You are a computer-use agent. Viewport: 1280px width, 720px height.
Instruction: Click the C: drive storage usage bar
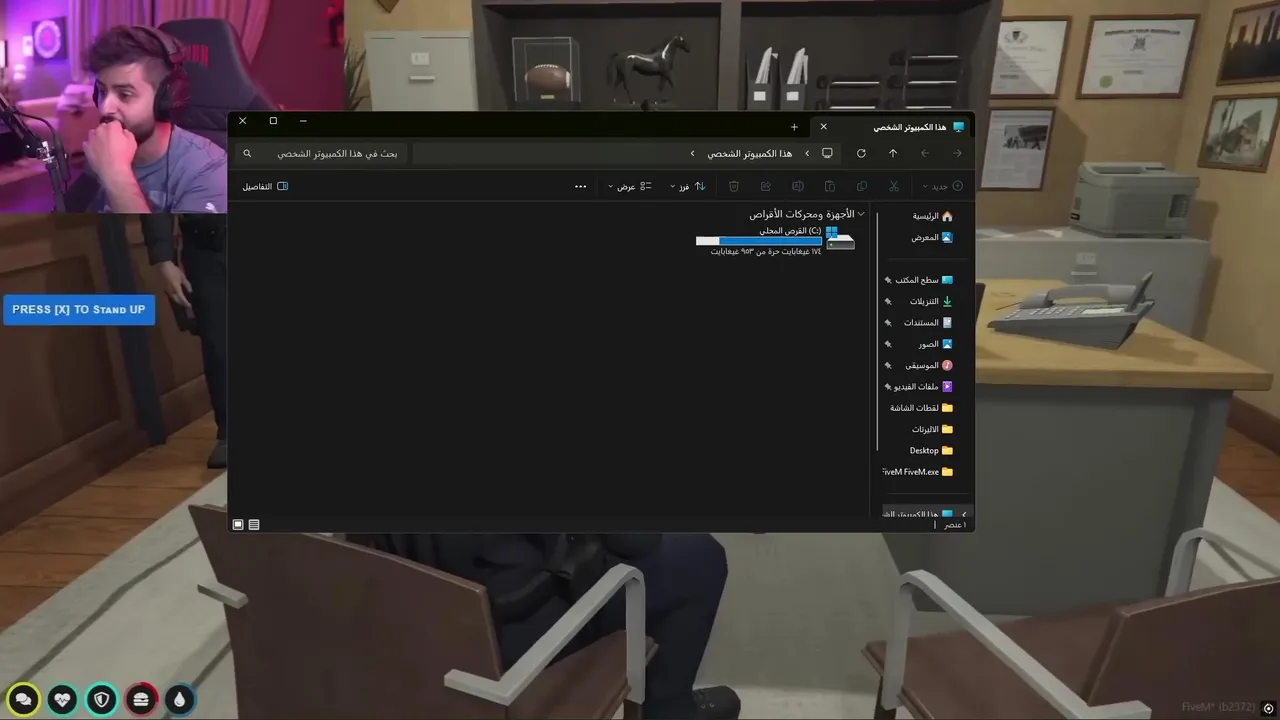tap(758, 241)
